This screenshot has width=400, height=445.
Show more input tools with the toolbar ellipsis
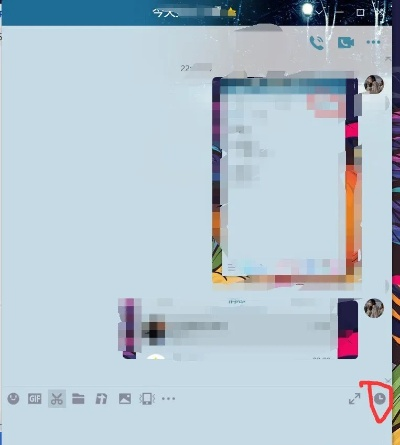point(168,398)
